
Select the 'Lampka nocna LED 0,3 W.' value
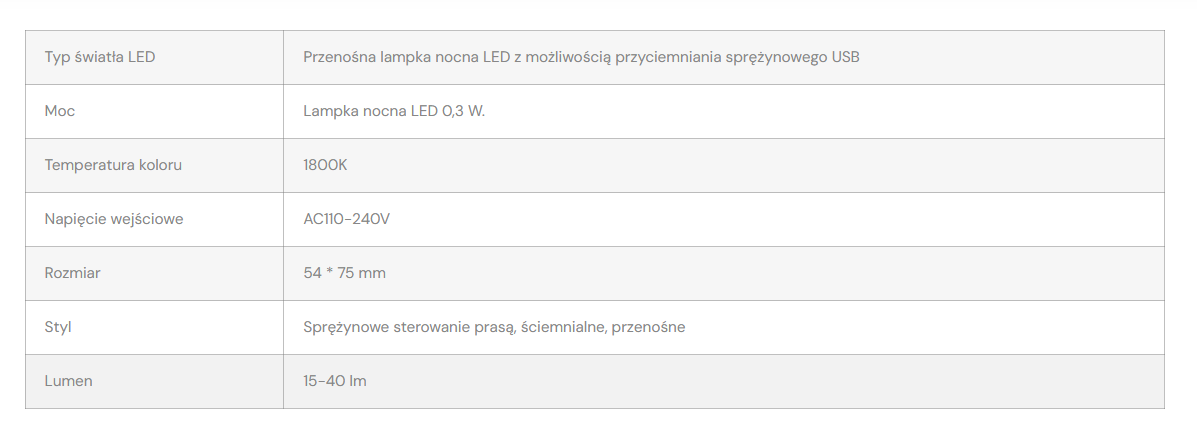[x=394, y=111]
